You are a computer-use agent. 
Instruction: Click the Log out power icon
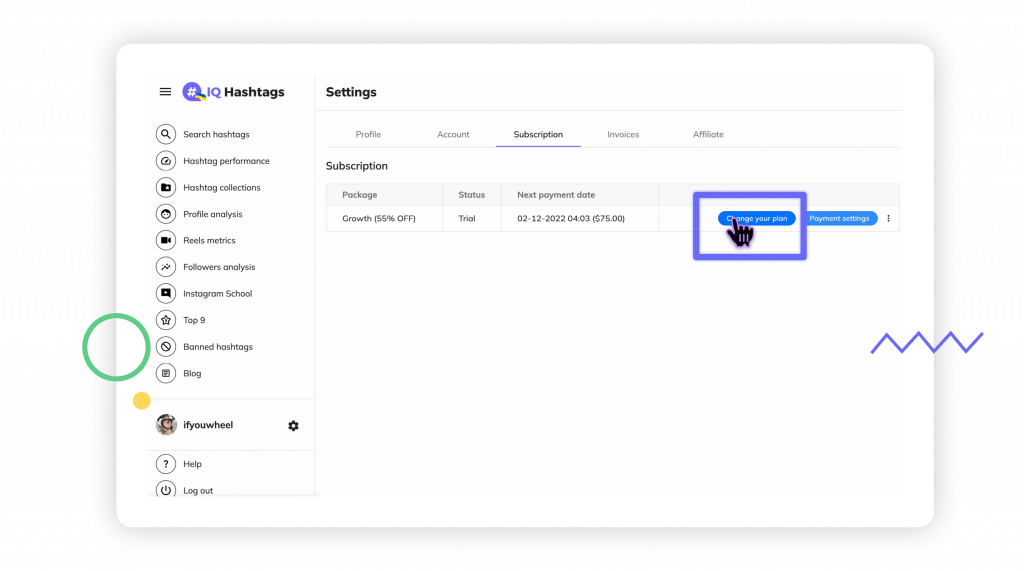[166, 489]
